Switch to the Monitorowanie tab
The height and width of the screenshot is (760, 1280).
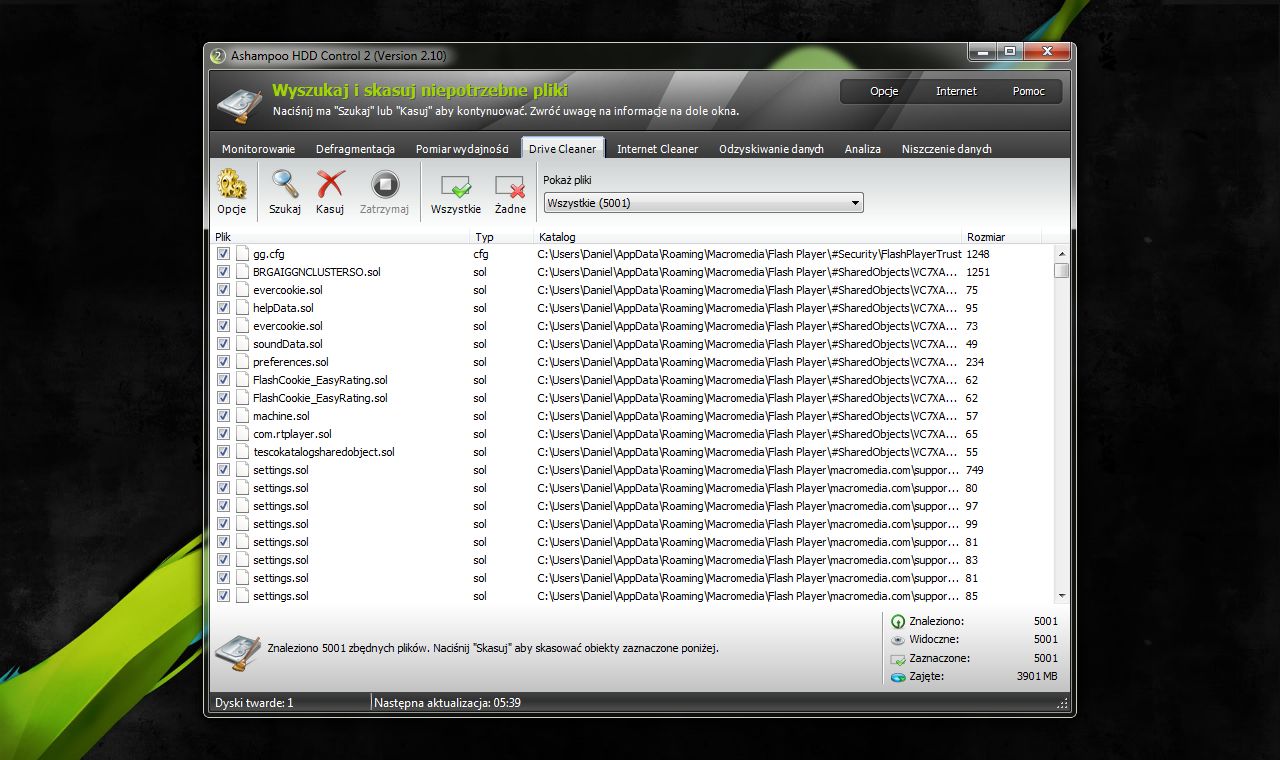[x=258, y=149]
